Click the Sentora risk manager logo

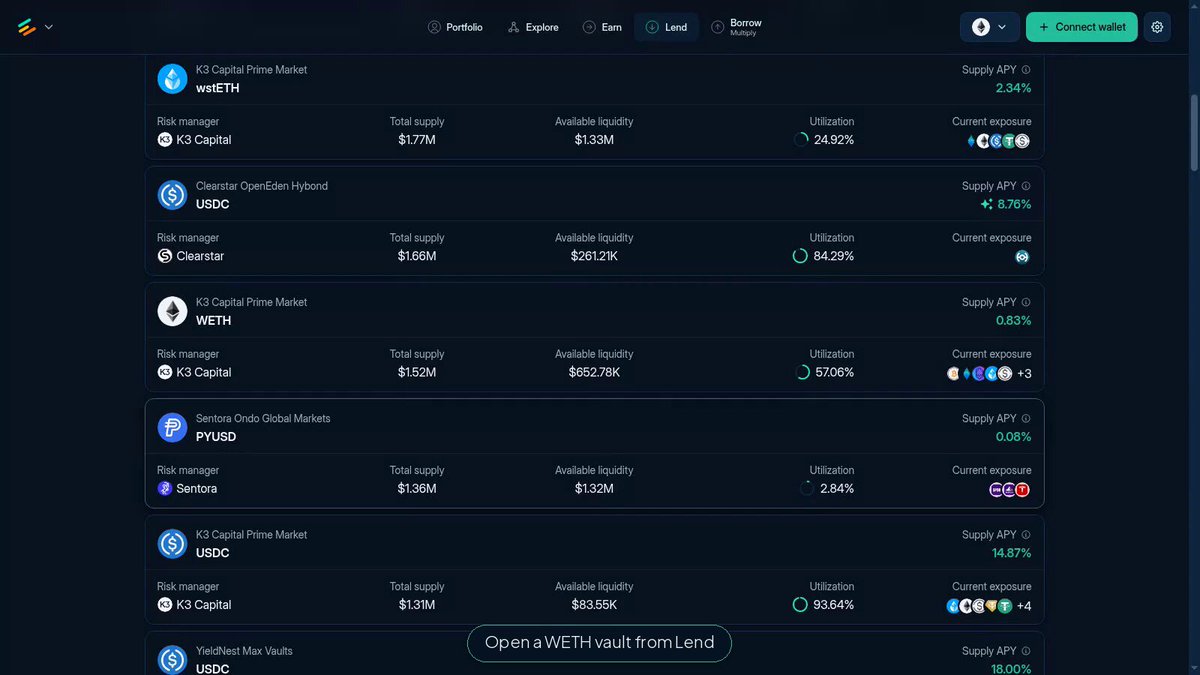pos(165,488)
